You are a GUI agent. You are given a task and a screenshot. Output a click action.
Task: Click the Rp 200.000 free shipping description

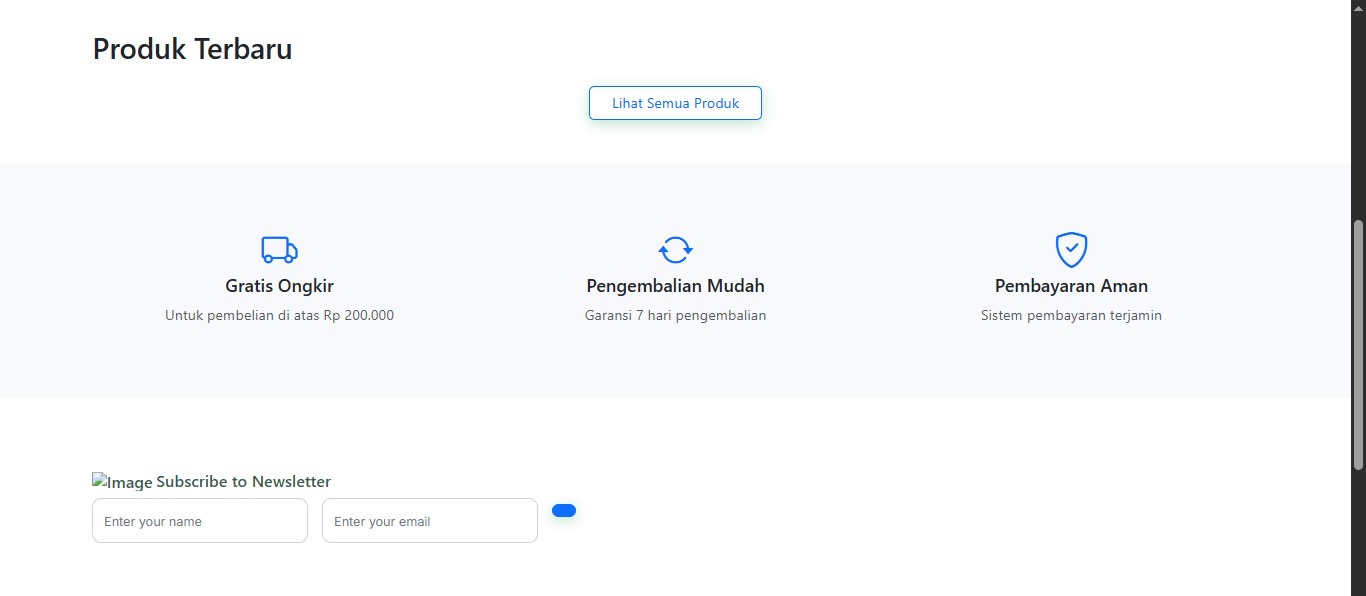click(x=279, y=316)
